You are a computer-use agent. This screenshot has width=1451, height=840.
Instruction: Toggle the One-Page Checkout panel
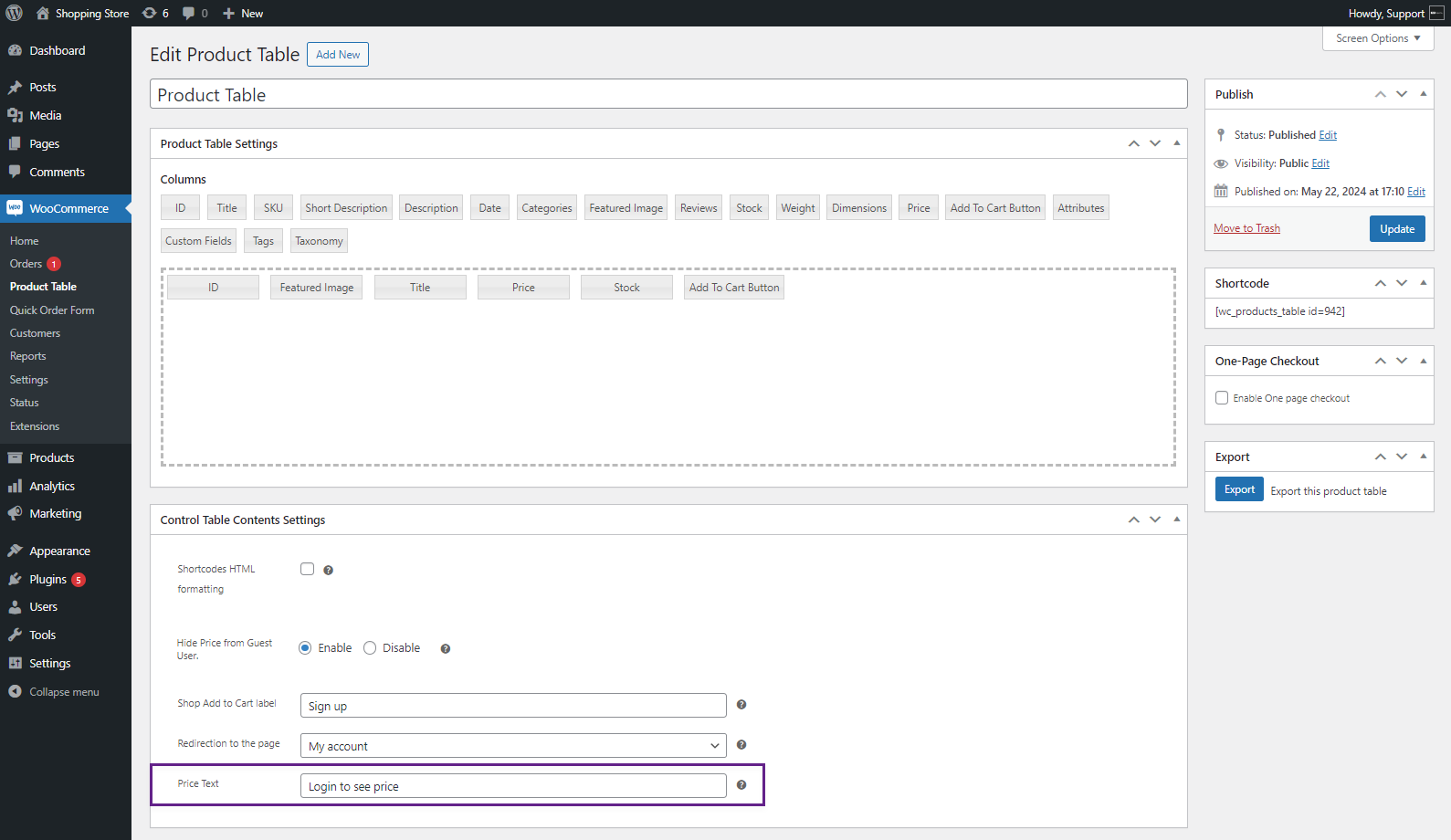1424,361
